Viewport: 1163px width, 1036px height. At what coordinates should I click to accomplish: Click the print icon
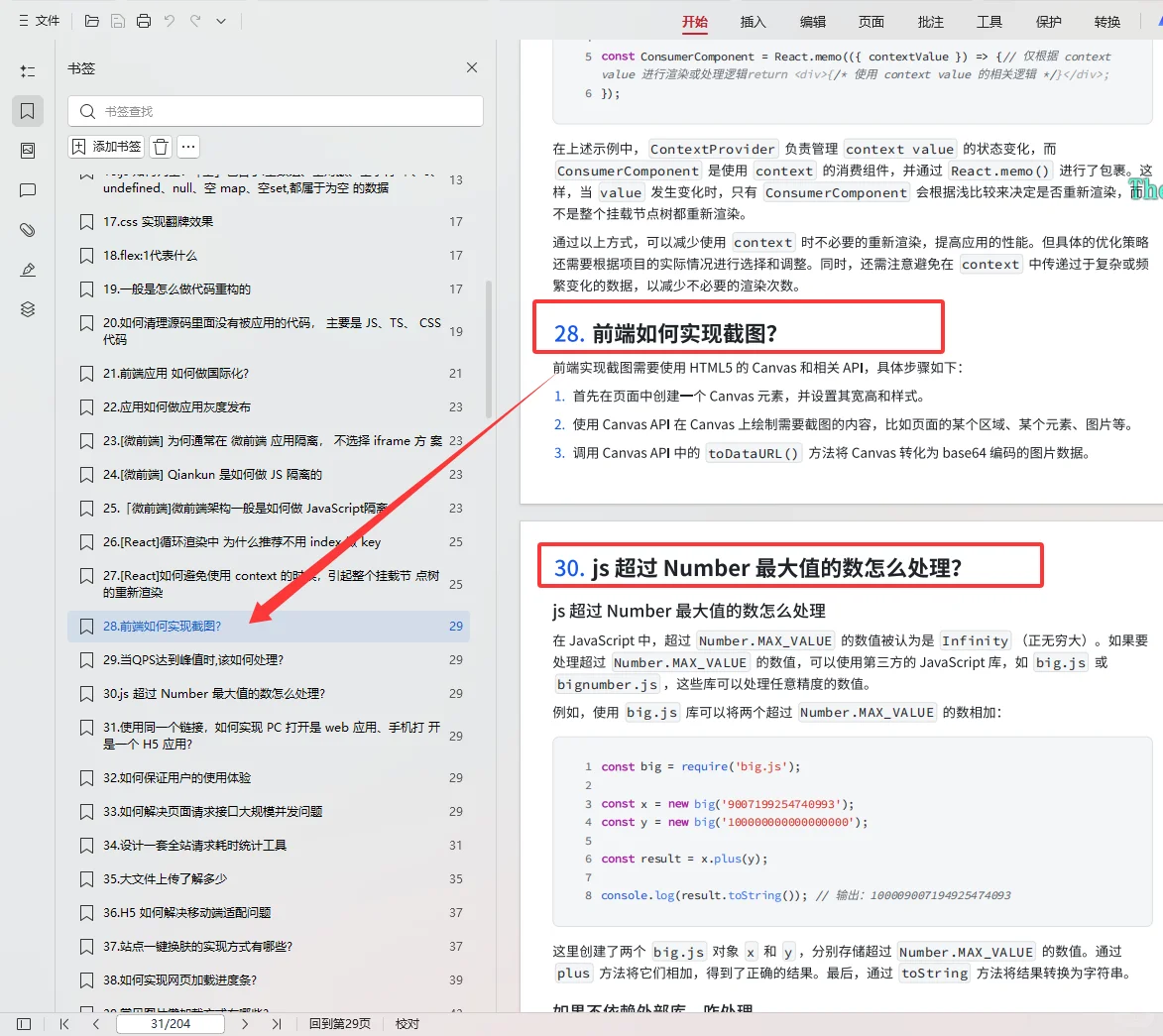(143, 21)
